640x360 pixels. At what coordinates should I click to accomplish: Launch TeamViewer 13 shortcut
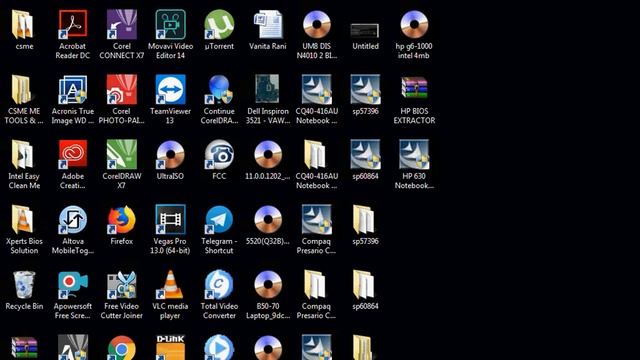coord(170,90)
